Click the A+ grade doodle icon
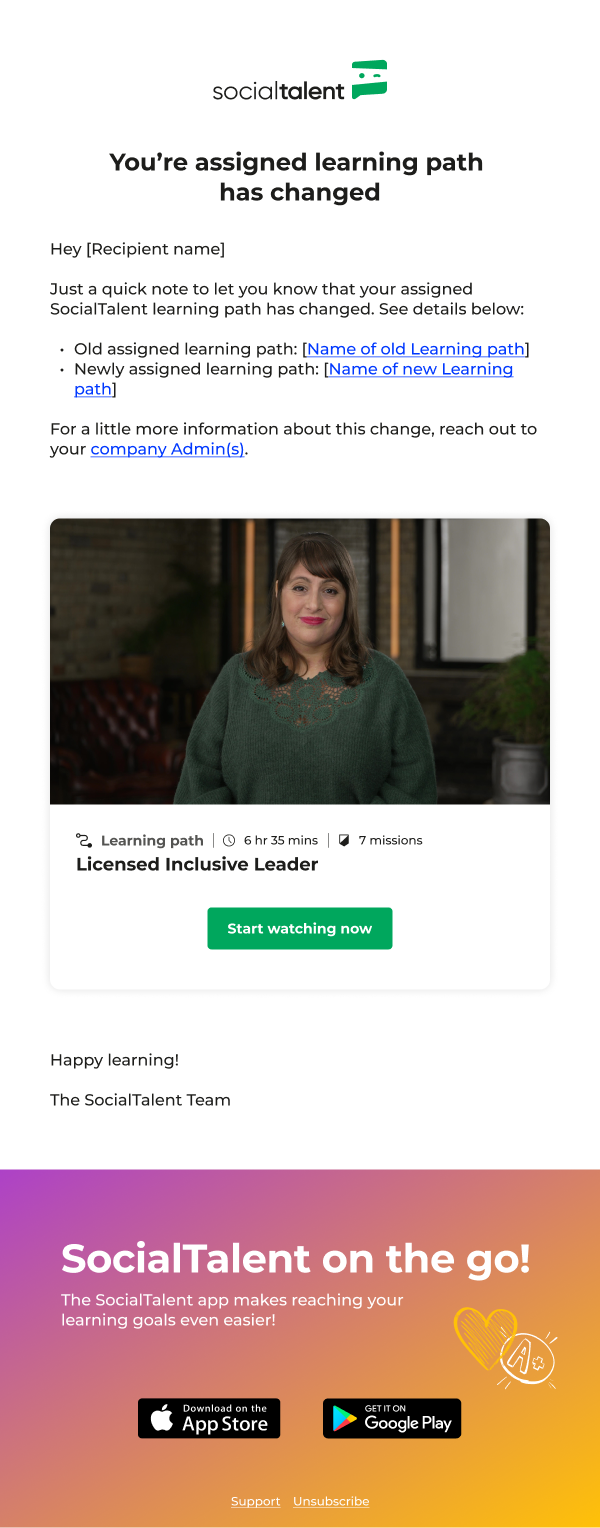Image resolution: width=600 pixels, height=1528 pixels. (x=529, y=1359)
